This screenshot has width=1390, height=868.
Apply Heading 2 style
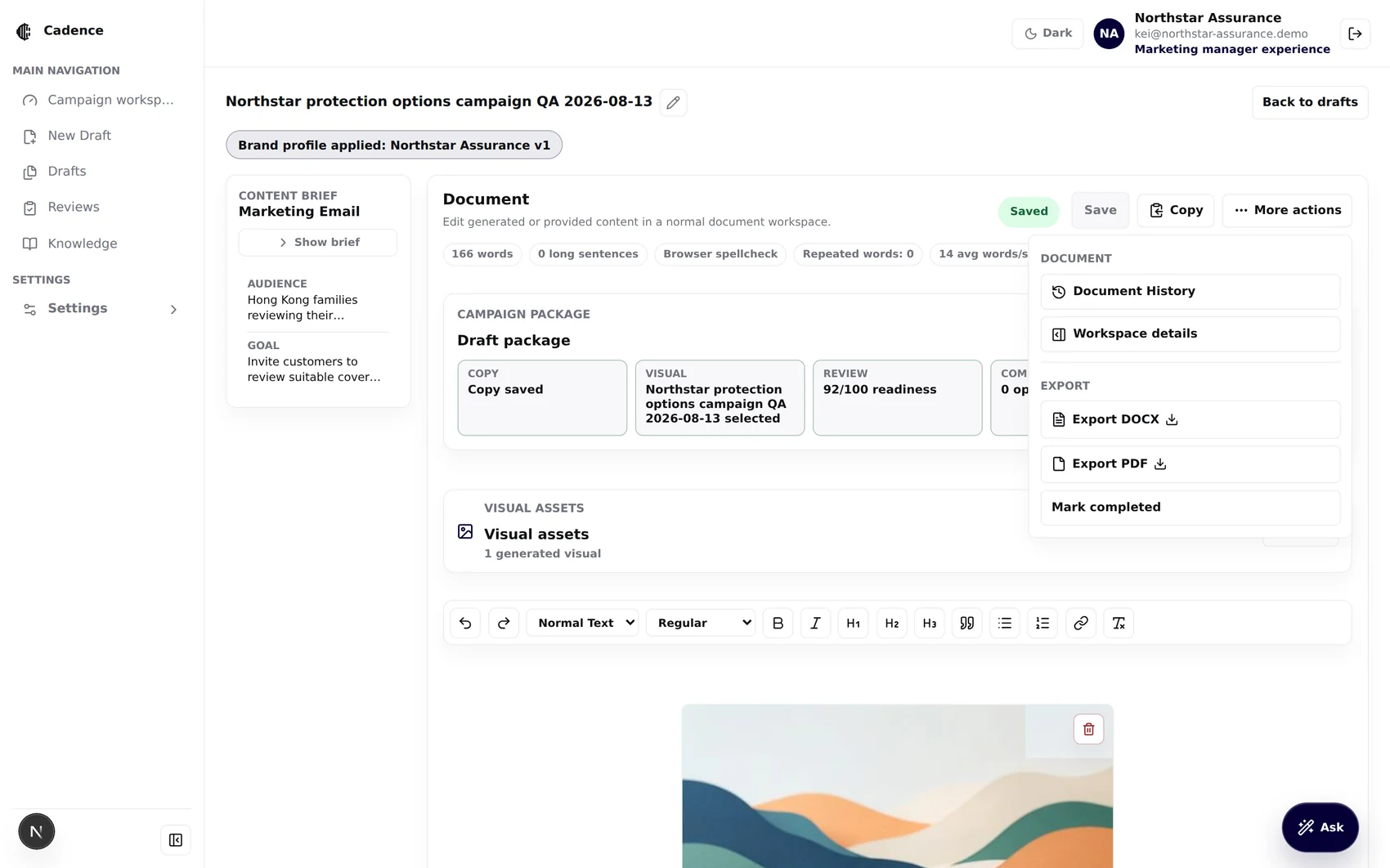point(891,623)
